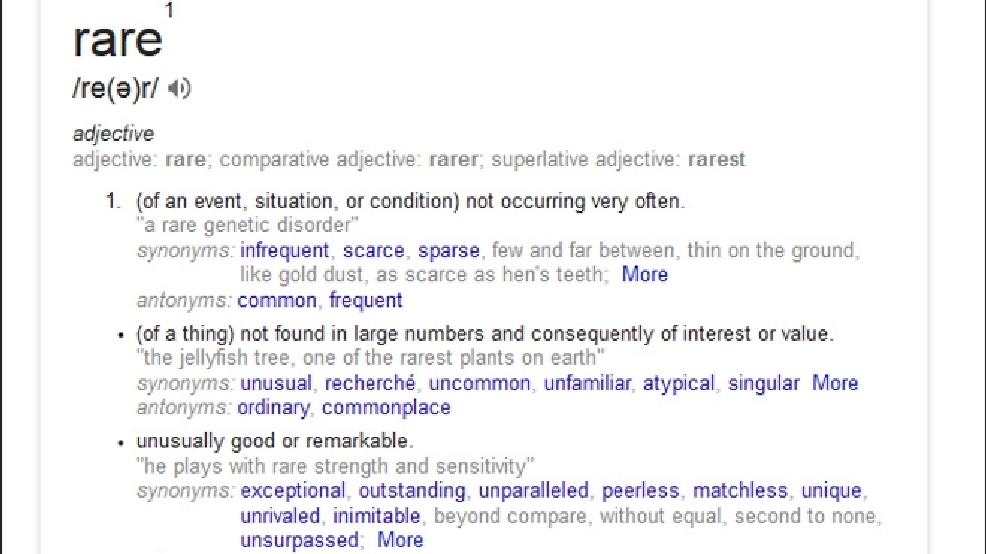Open the synonym link "atypical"
The height and width of the screenshot is (554, 986).
pos(679,383)
